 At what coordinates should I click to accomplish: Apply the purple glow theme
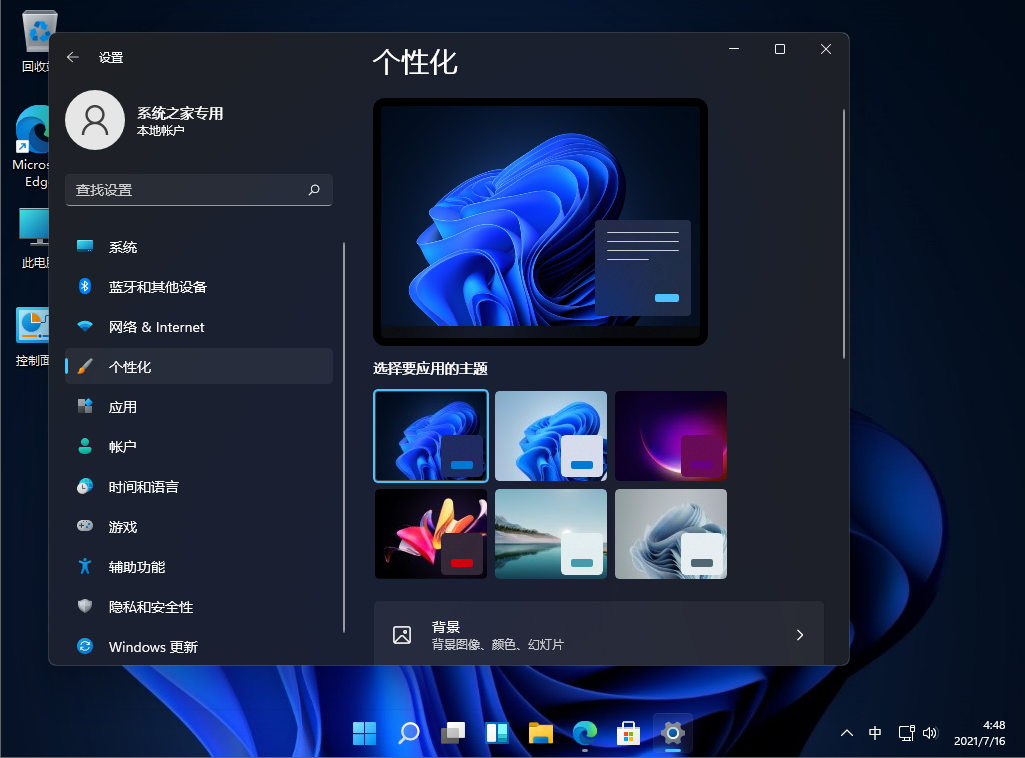(x=671, y=436)
